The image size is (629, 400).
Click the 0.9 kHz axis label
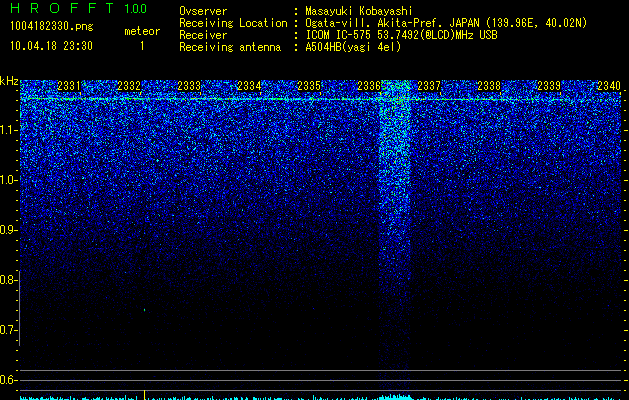[x=9, y=230]
